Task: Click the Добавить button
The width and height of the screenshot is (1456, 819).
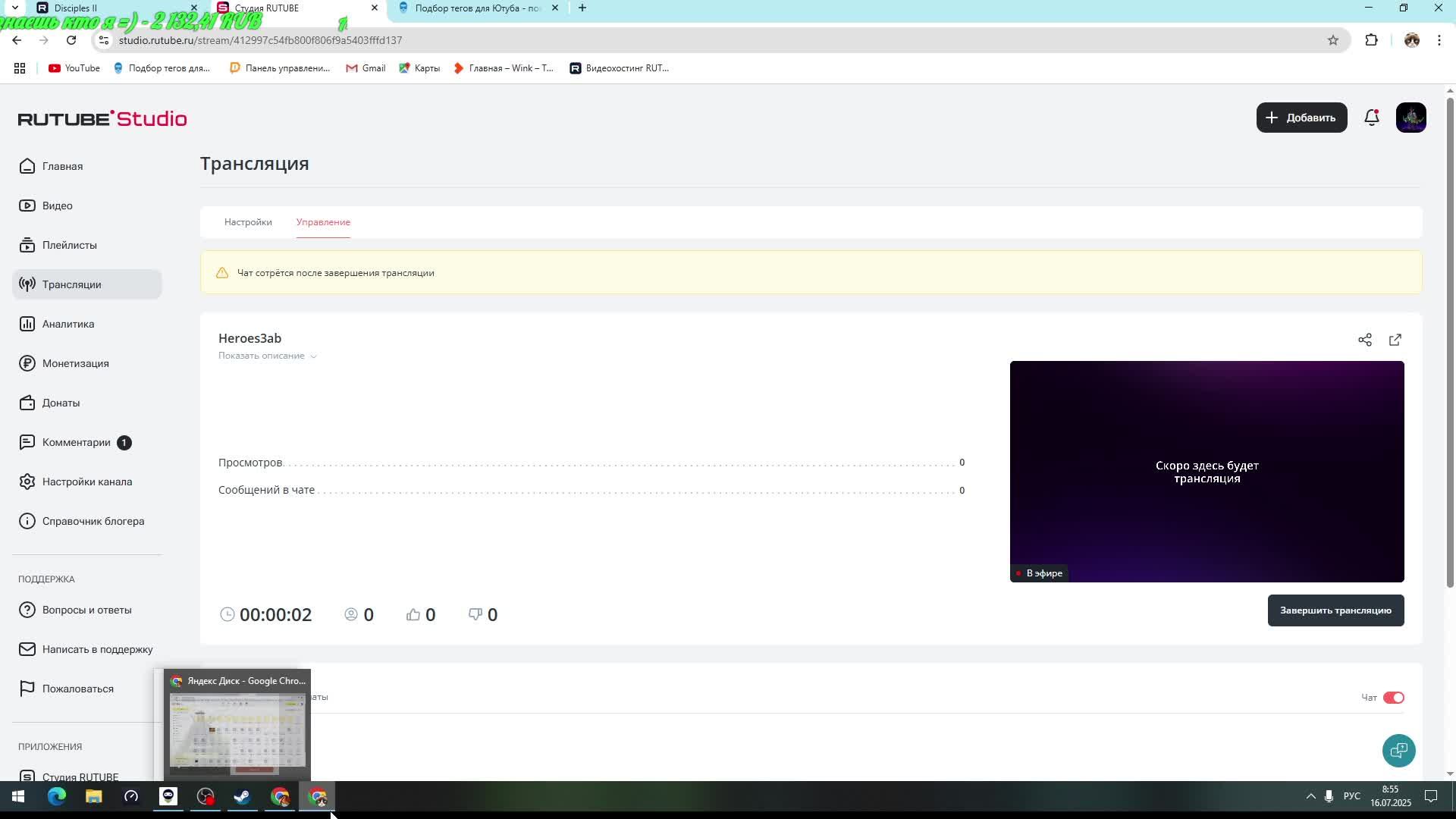Action: point(1301,118)
